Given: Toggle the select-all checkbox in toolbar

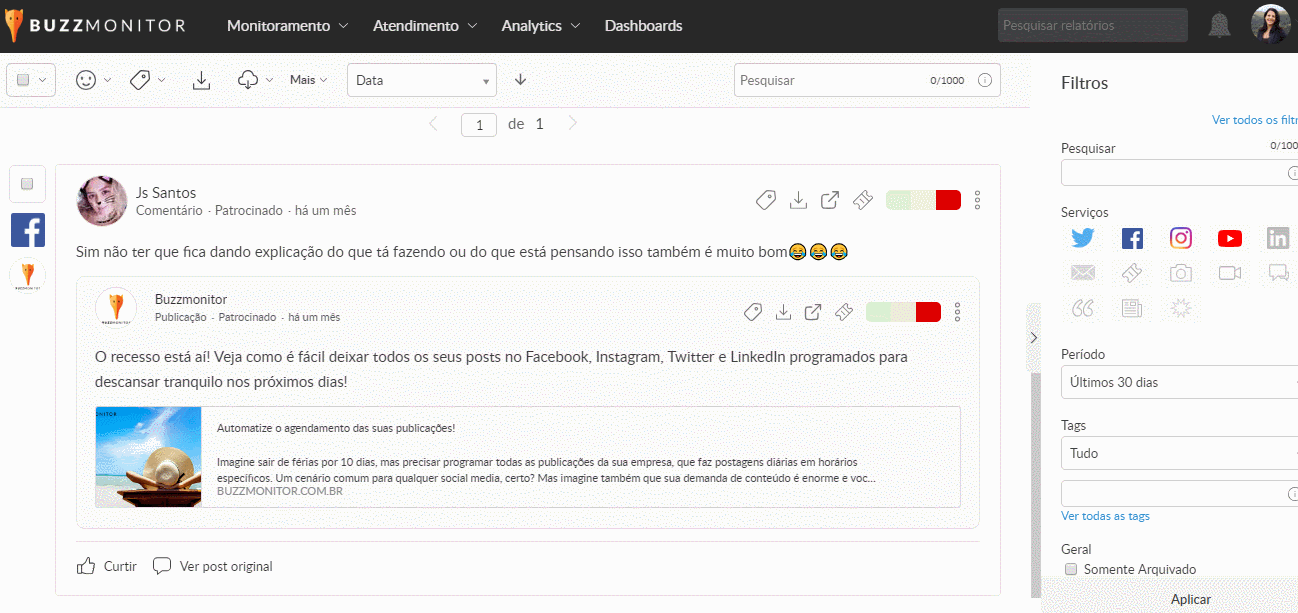Looking at the screenshot, I should [x=24, y=80].
